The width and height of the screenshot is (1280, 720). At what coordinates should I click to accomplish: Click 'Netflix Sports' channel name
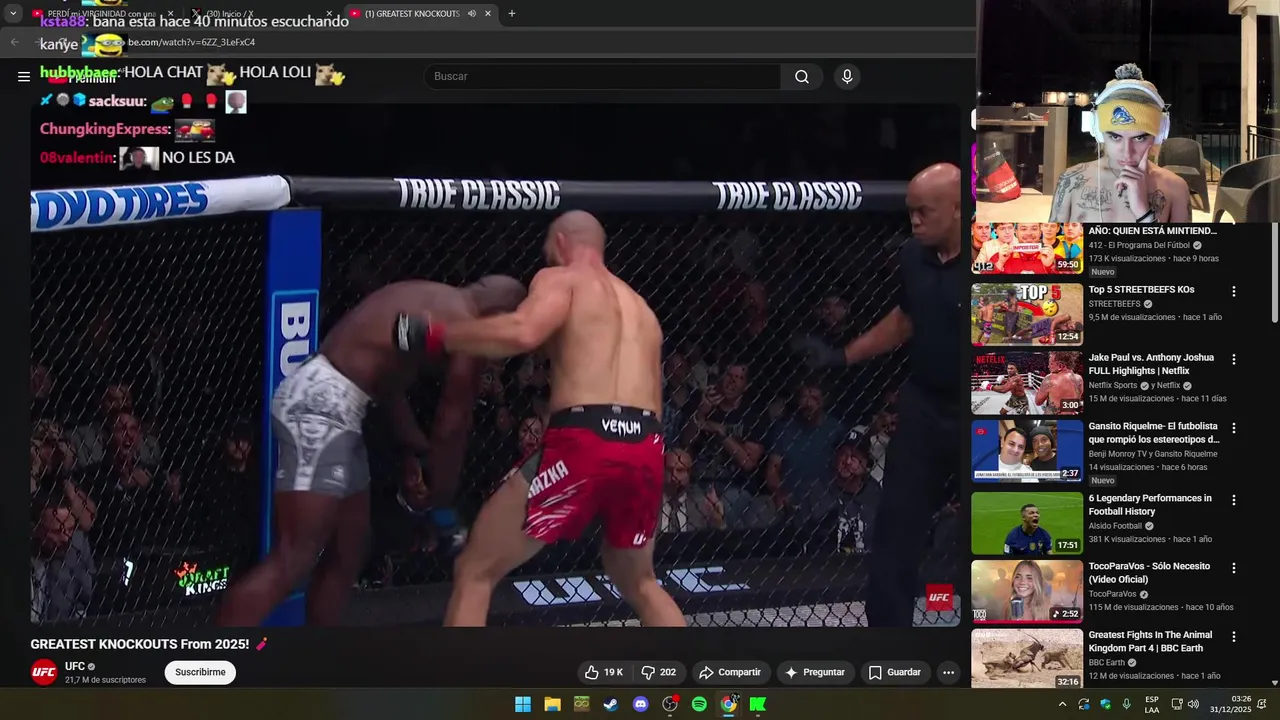[1114, 385]
